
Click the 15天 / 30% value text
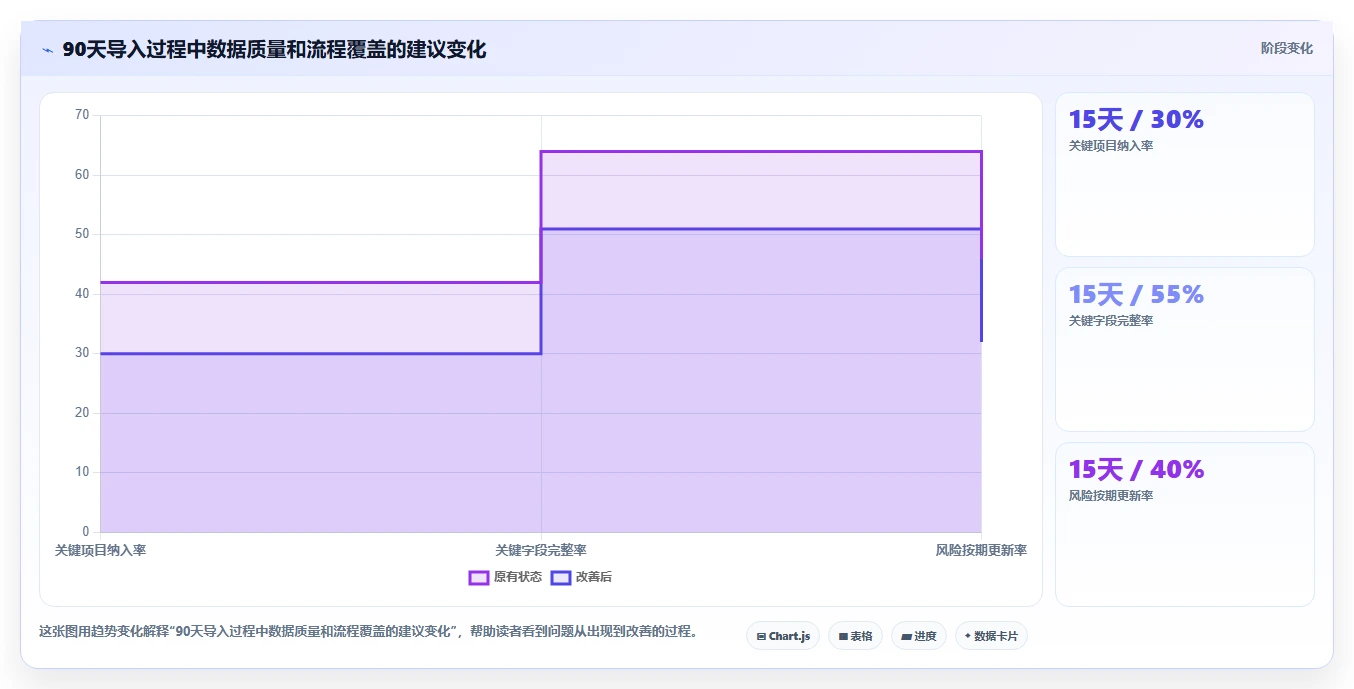click(1136, 120)
